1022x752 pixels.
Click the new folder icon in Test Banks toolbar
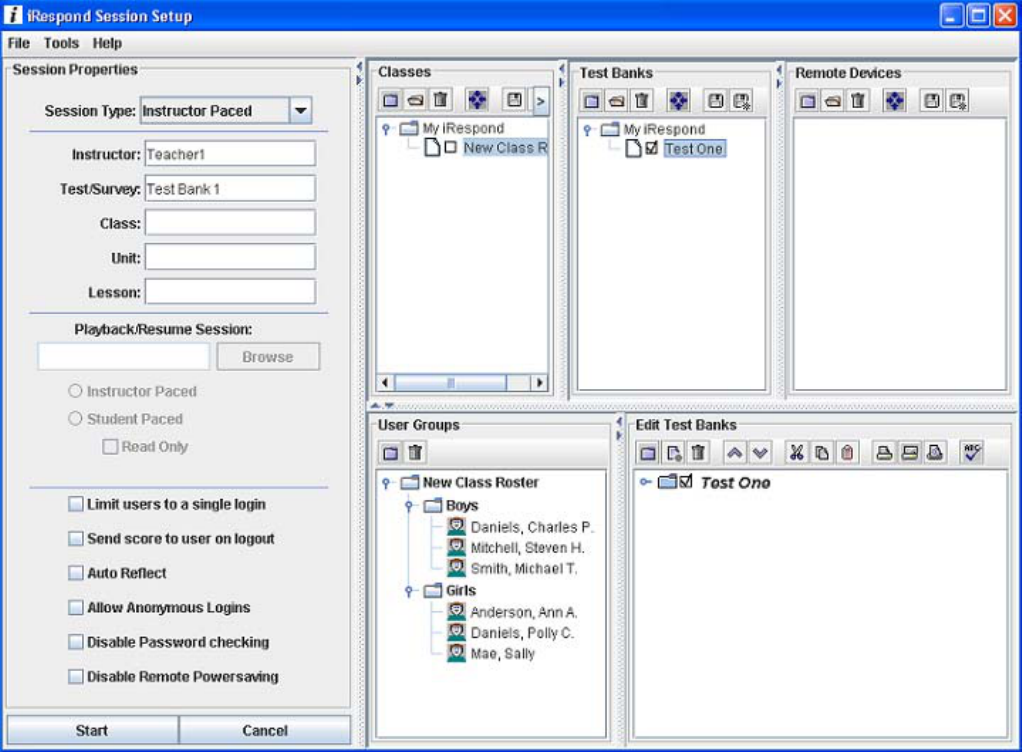pyautogui.click(x=592, y=101)
